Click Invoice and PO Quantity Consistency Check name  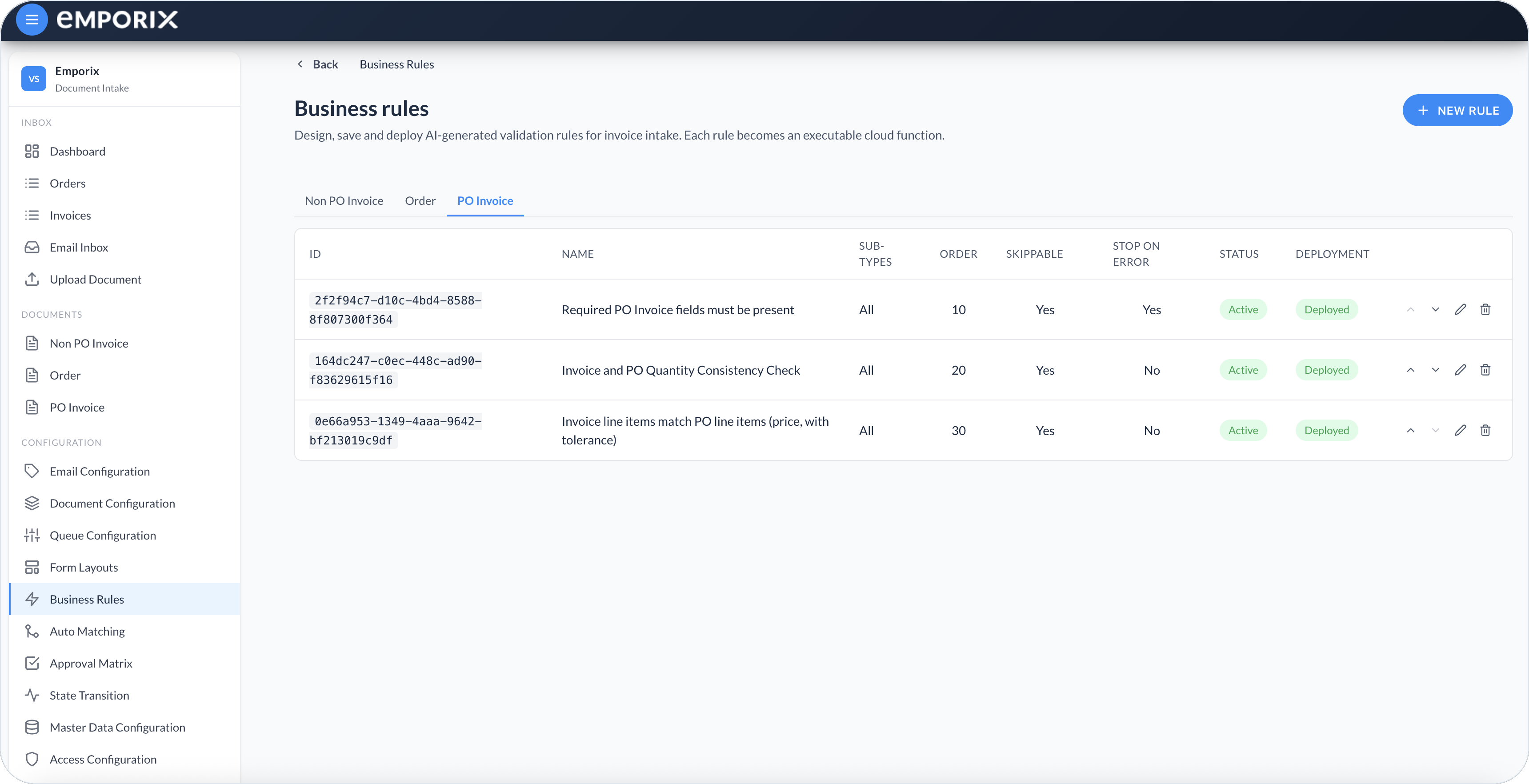681,370
